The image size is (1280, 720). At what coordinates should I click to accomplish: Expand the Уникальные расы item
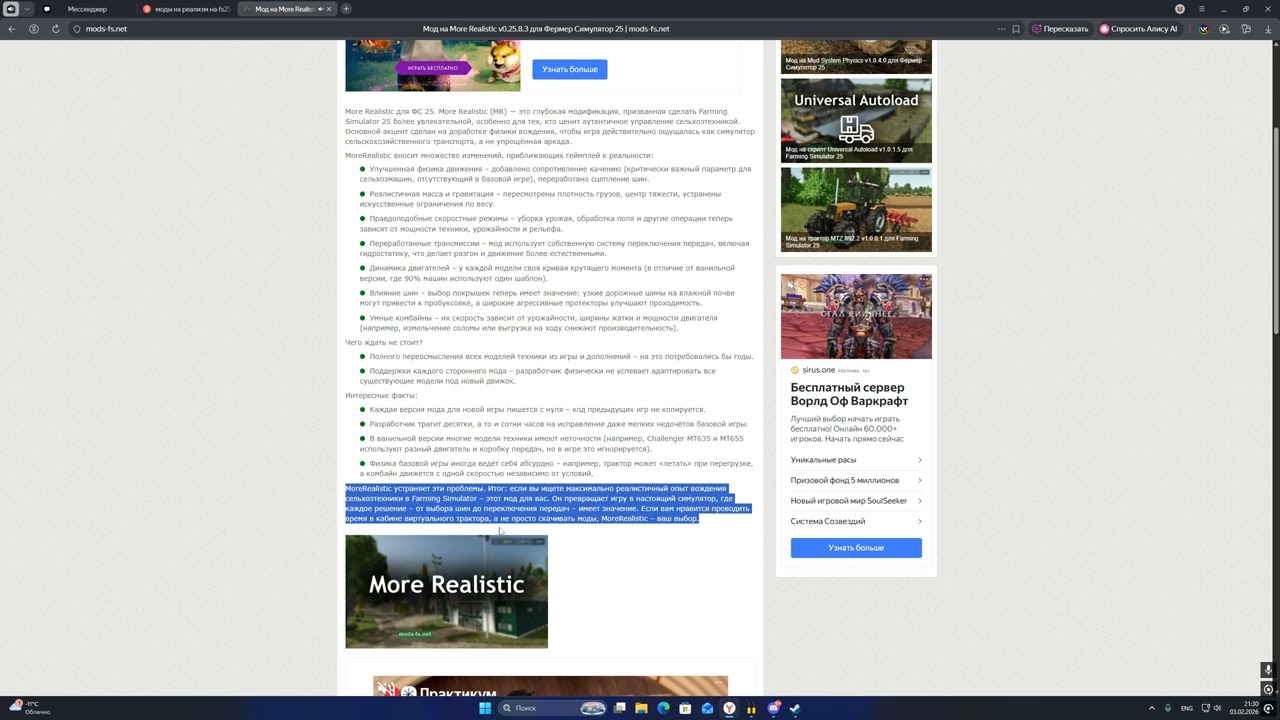coord(856,460)
